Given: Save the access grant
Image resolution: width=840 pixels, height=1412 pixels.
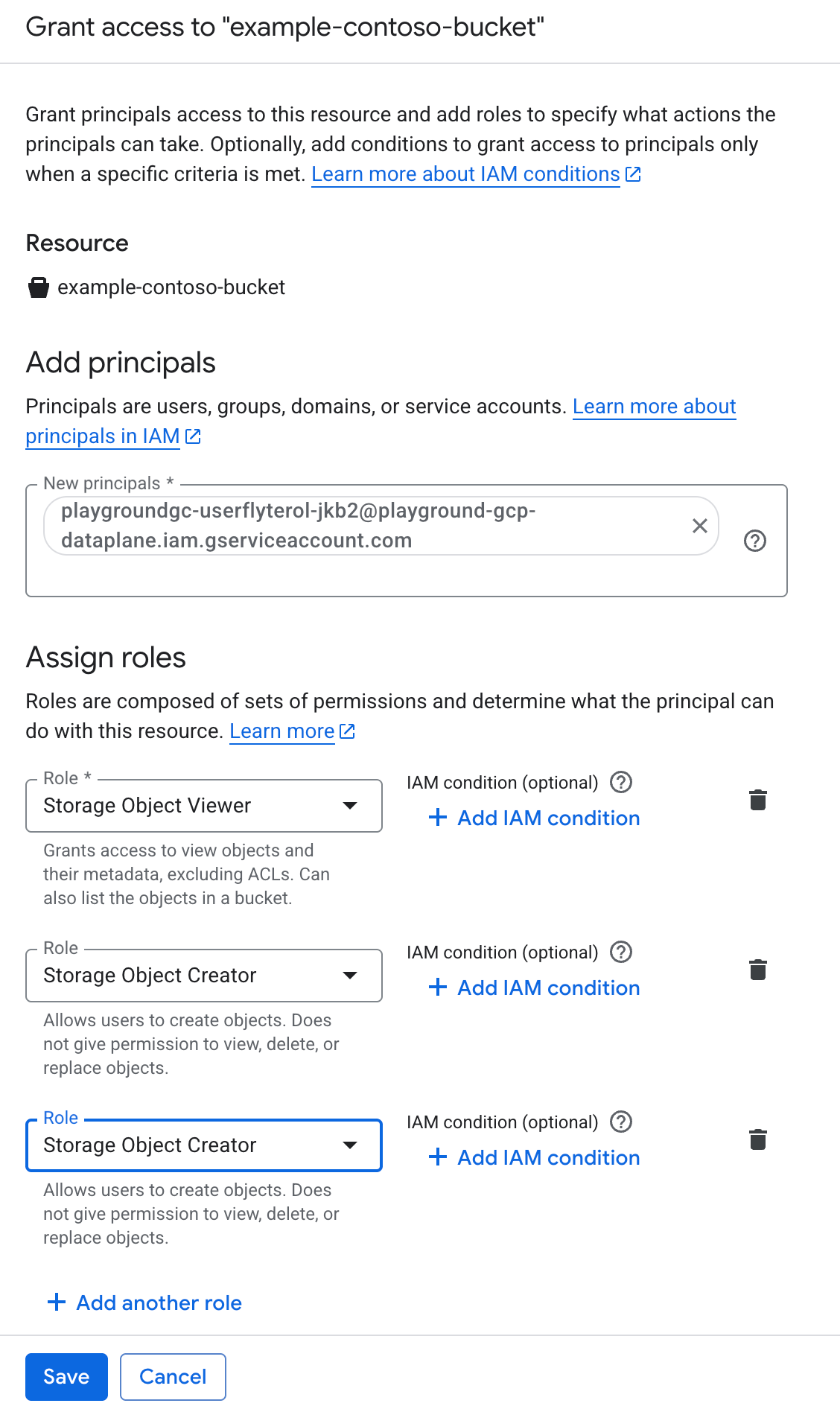Looking at the screenshot, I should (66, 1376).
